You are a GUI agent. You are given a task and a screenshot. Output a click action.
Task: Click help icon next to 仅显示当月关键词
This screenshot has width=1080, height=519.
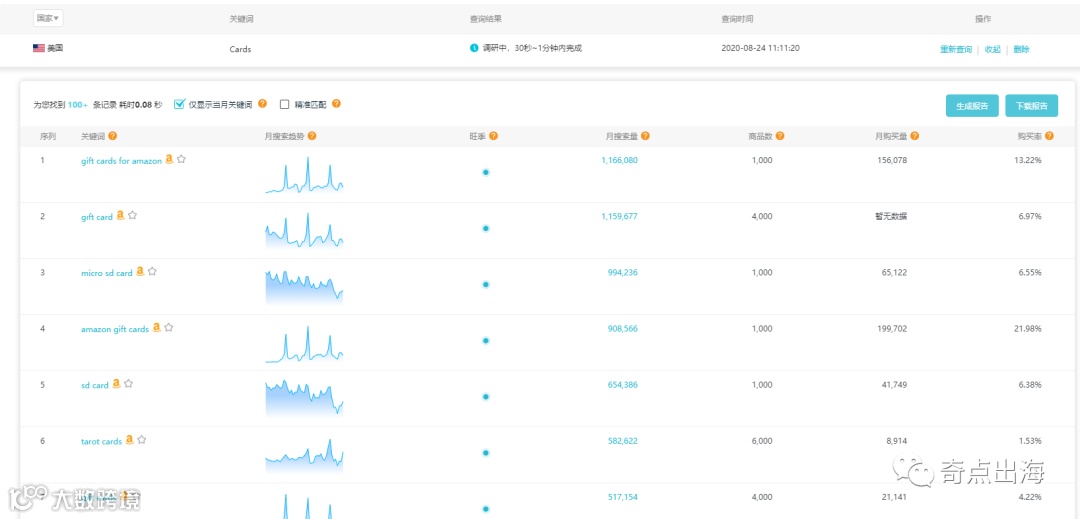262,104
